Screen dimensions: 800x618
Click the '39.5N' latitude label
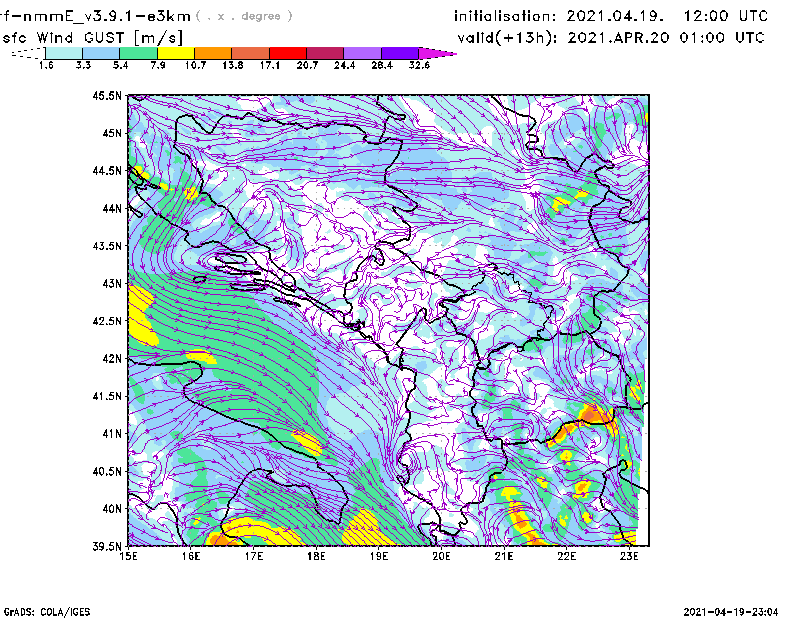[x=107, y=547]
